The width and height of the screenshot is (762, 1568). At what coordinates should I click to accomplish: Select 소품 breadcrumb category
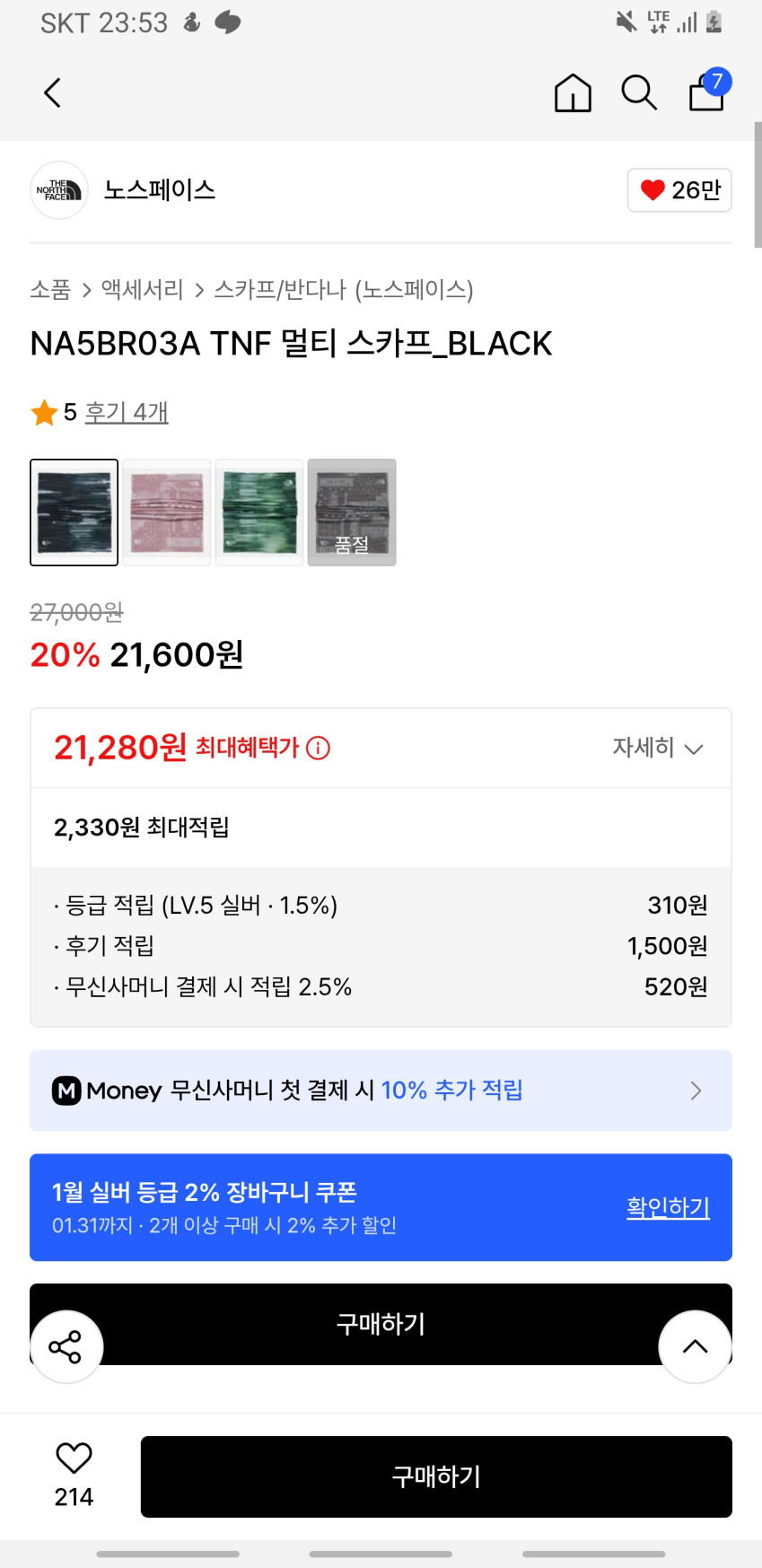pyautogui.click(x=50, y=290)
